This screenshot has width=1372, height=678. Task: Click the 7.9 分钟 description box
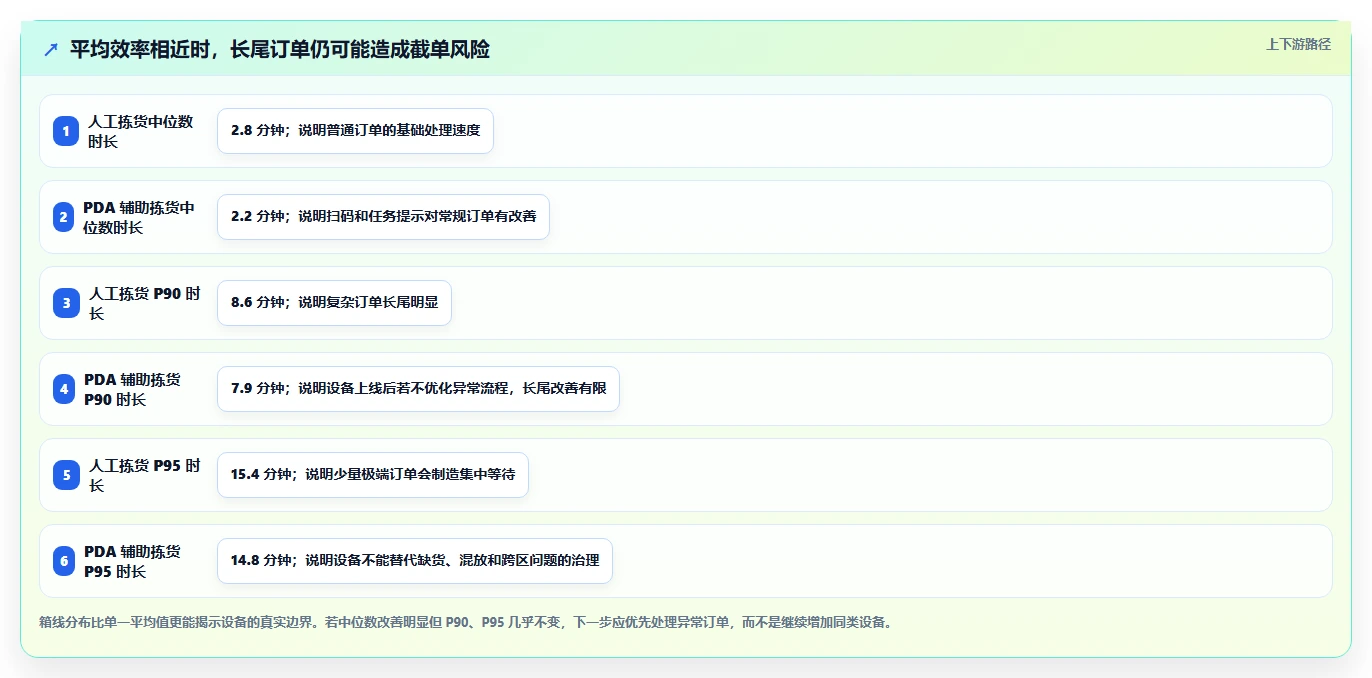coord(418,389)
